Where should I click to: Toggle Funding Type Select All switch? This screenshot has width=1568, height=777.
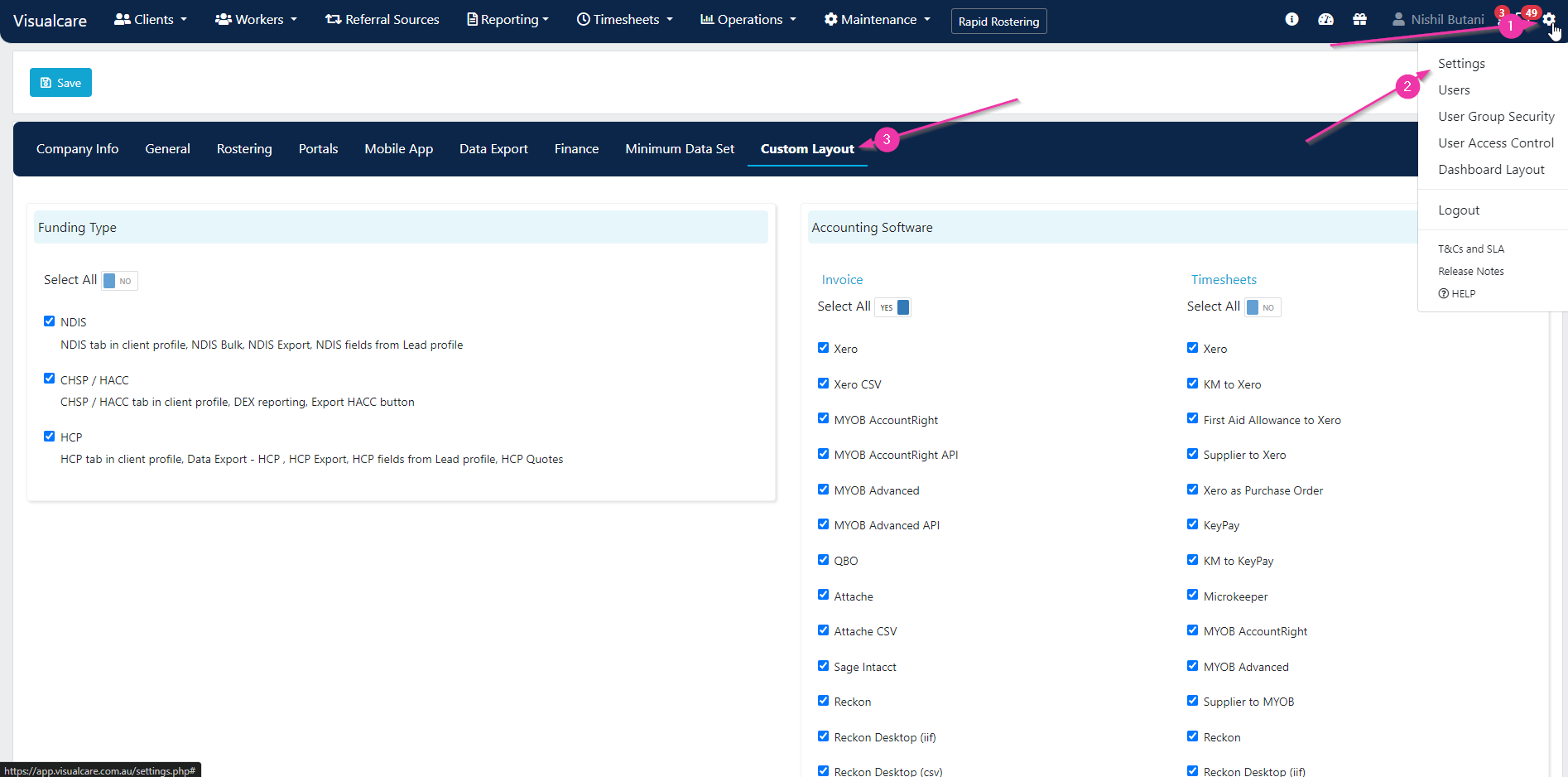pyautogui.click(x=119, y=281)
